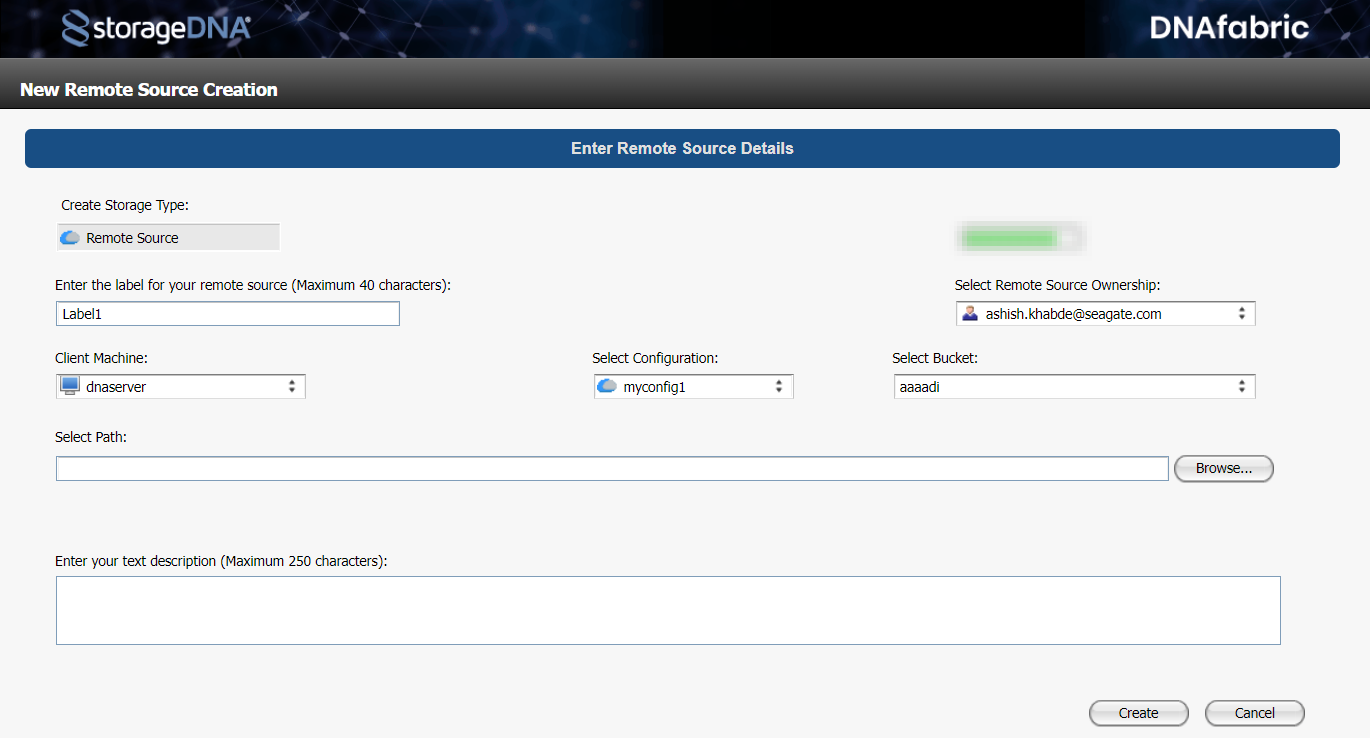Open the Remote Source Ownership dropdown arrows
The width and height of the screenshot is (1370, 738).
click(1241, 314)
